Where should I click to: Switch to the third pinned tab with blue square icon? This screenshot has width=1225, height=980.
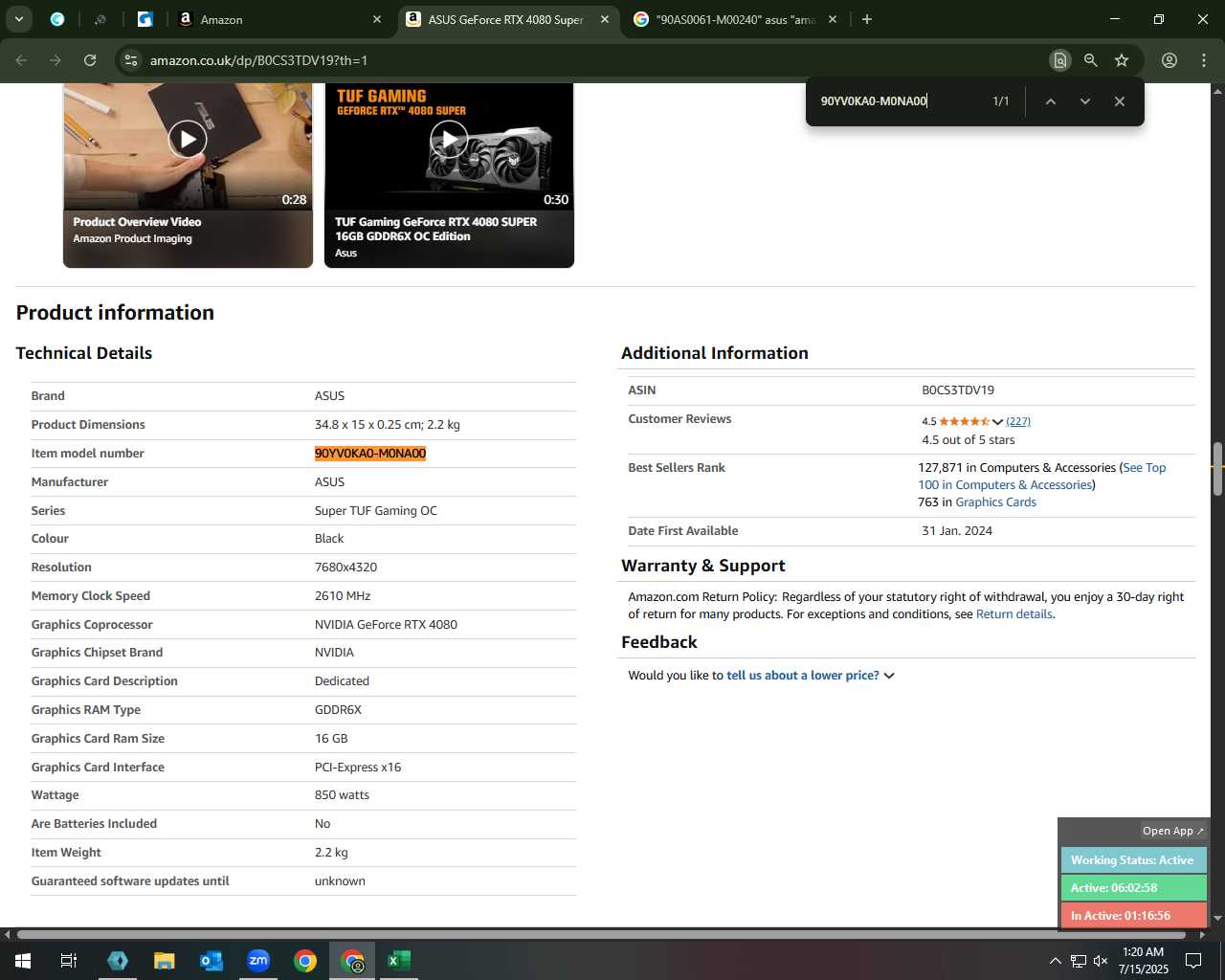point(145,19)
